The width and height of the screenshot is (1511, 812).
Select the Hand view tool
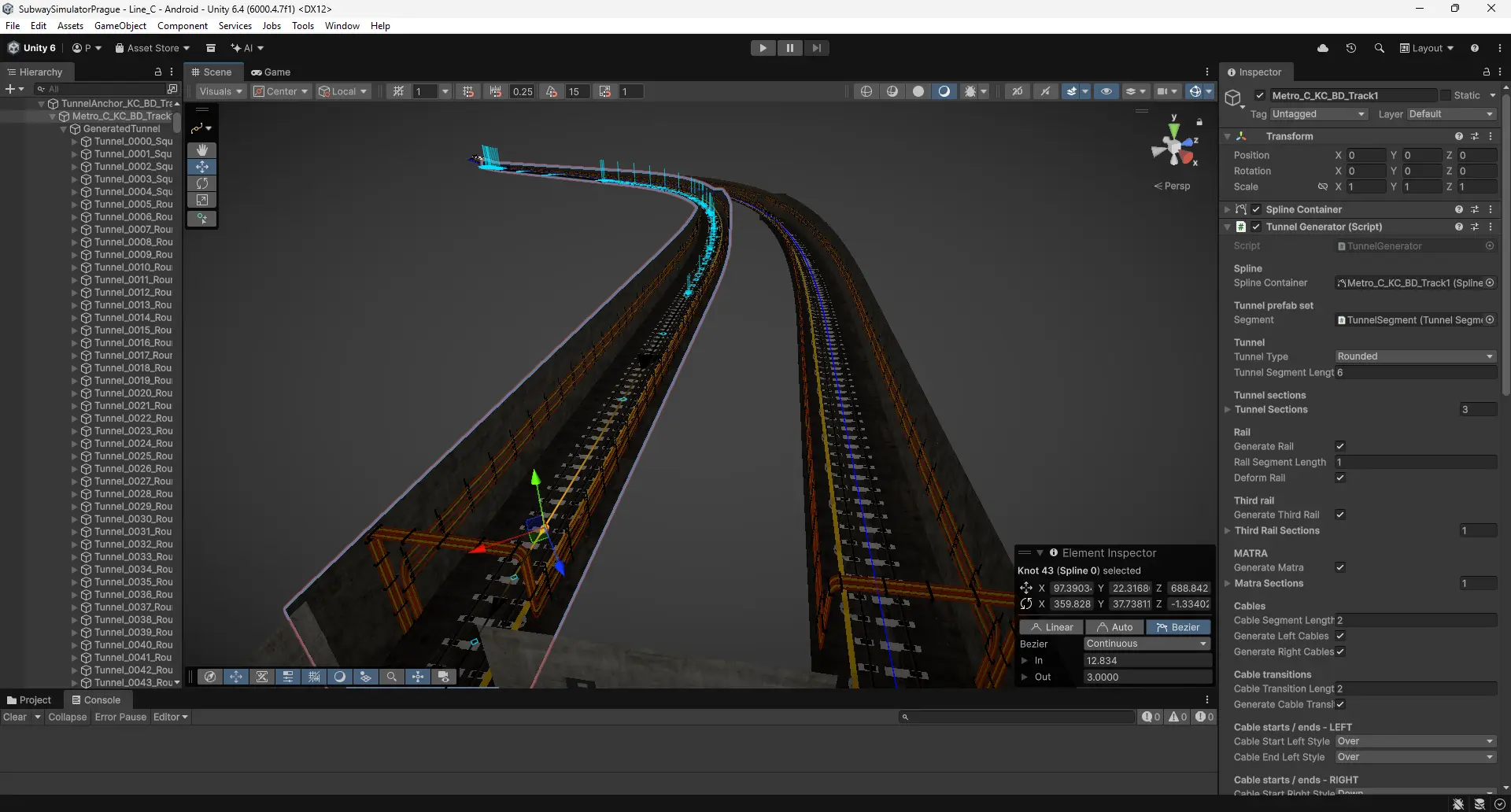(202, 149)
